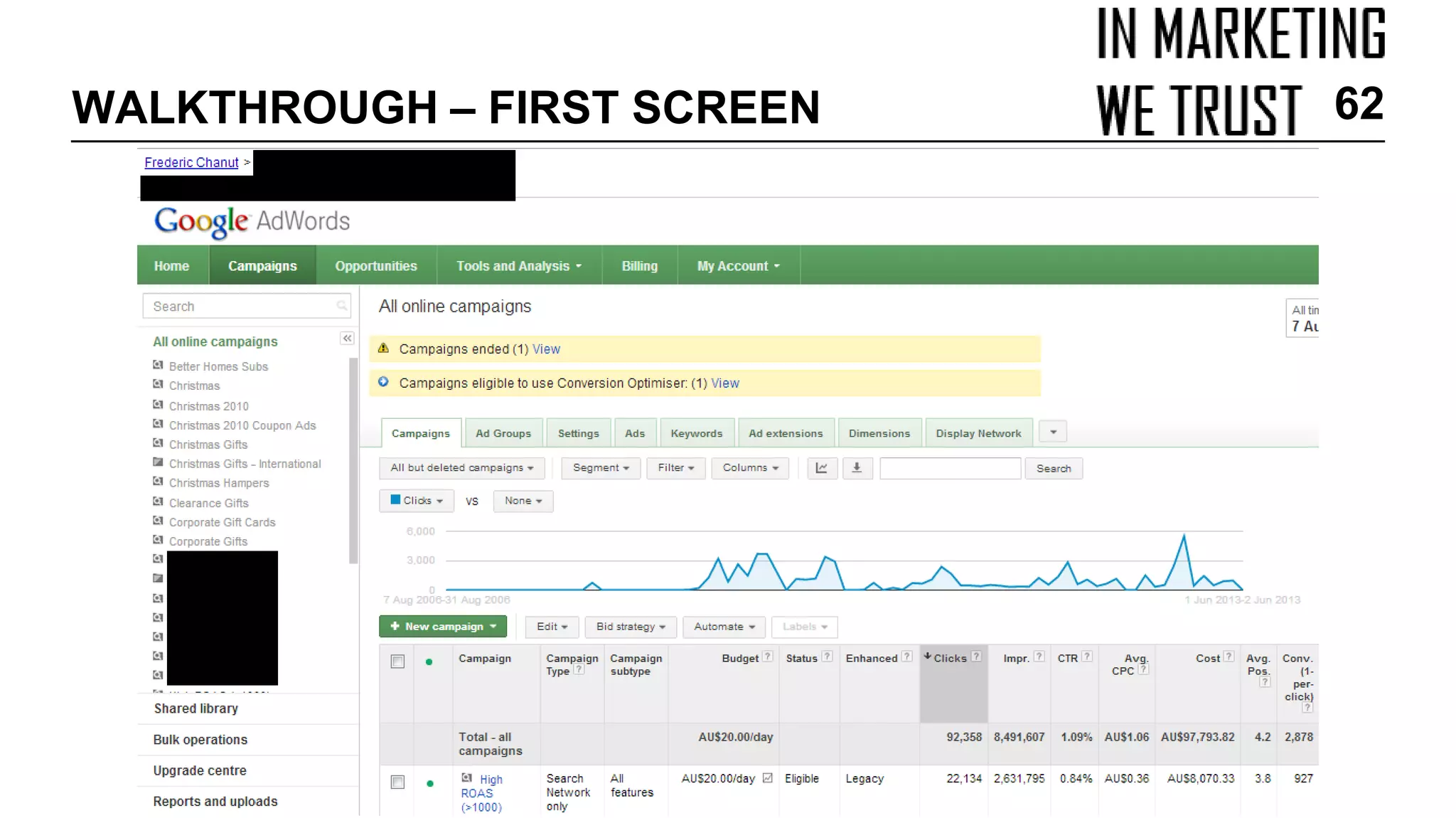Click View link for Conversion Optimiser notice
Screen dimensions: 1456x818
pyautogui.click(x=725, y=383)
